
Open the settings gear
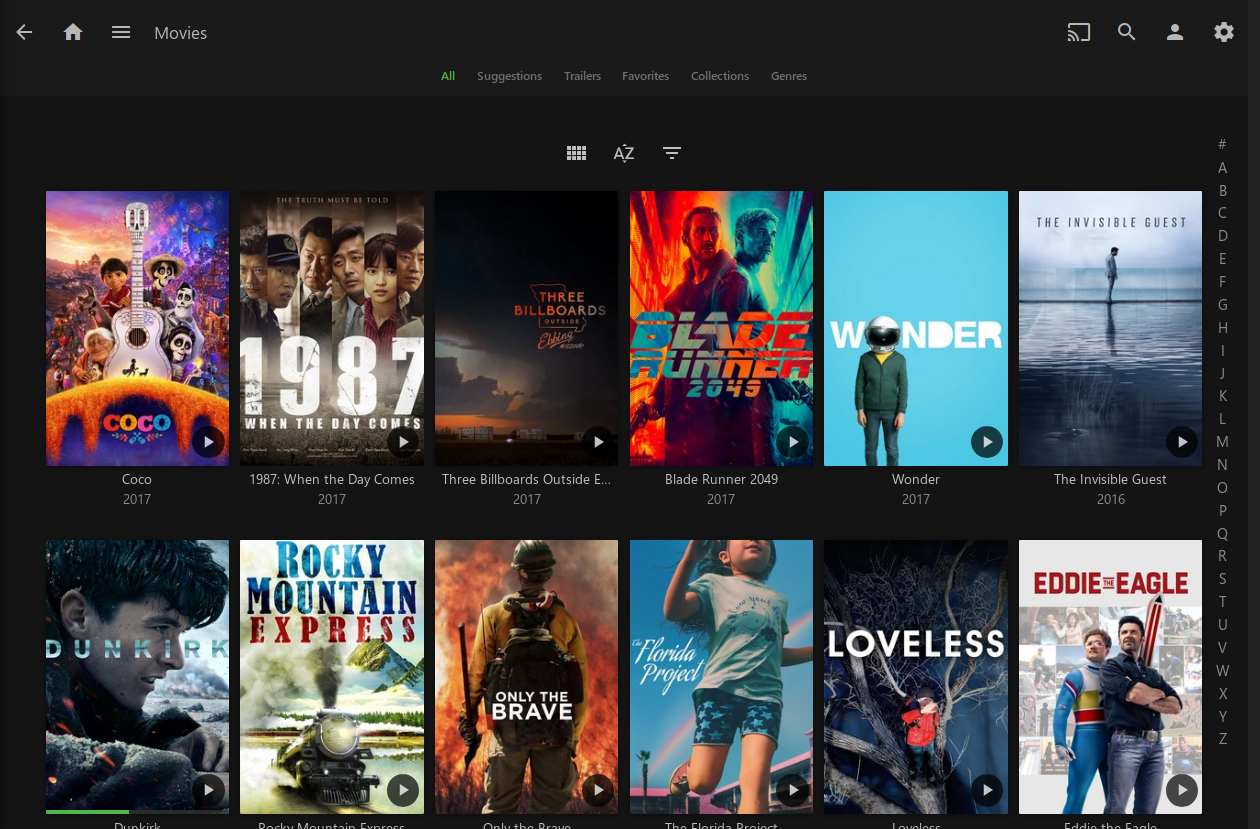click(x=1224, y=31)
